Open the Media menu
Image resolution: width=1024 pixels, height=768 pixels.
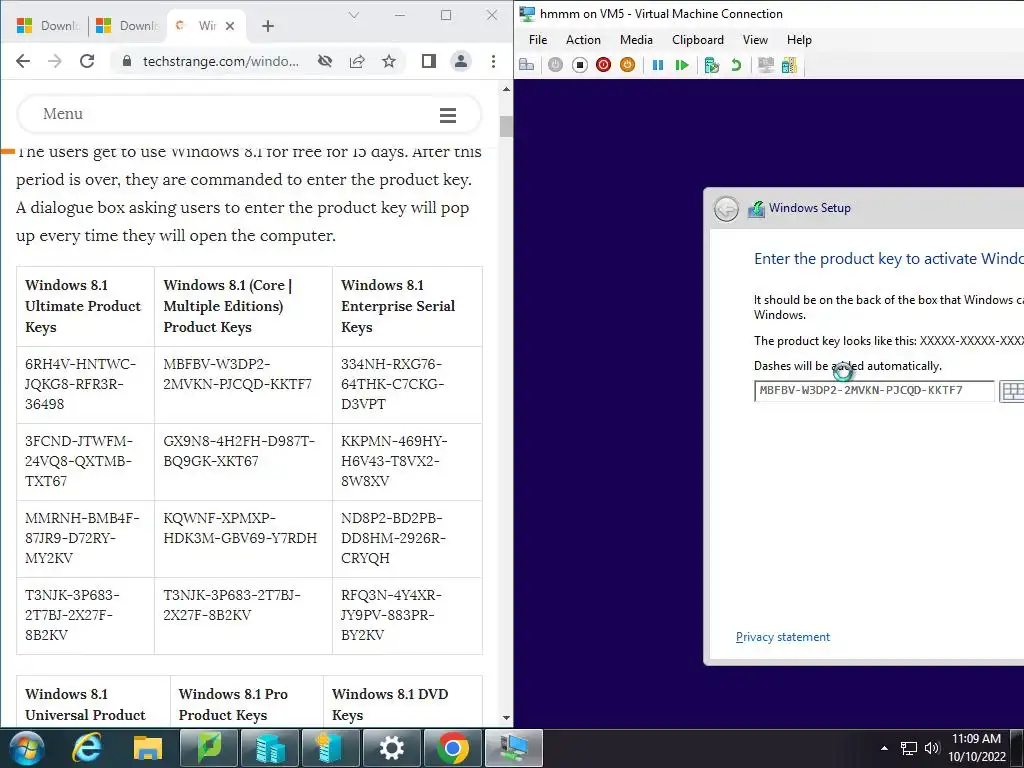[x=636, y=40]
